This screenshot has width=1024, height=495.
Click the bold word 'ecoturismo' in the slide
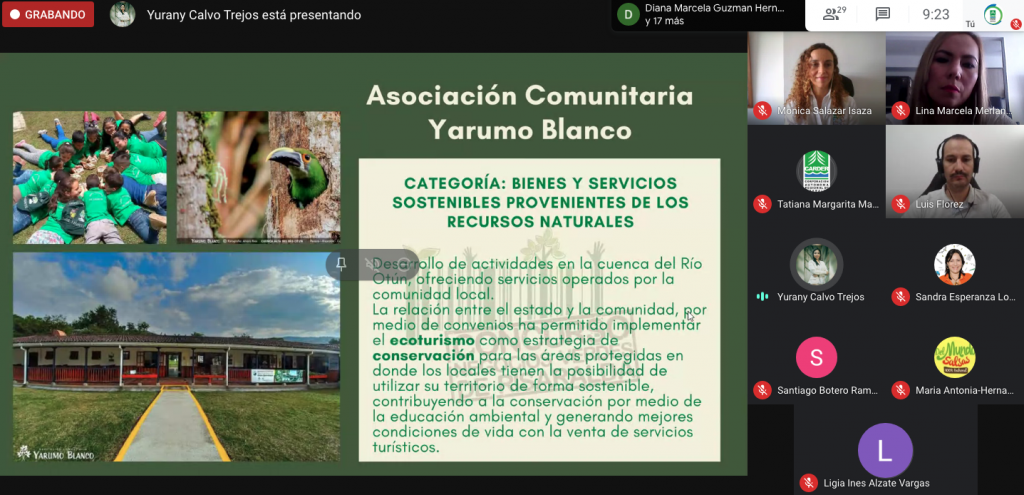[432, 340]
